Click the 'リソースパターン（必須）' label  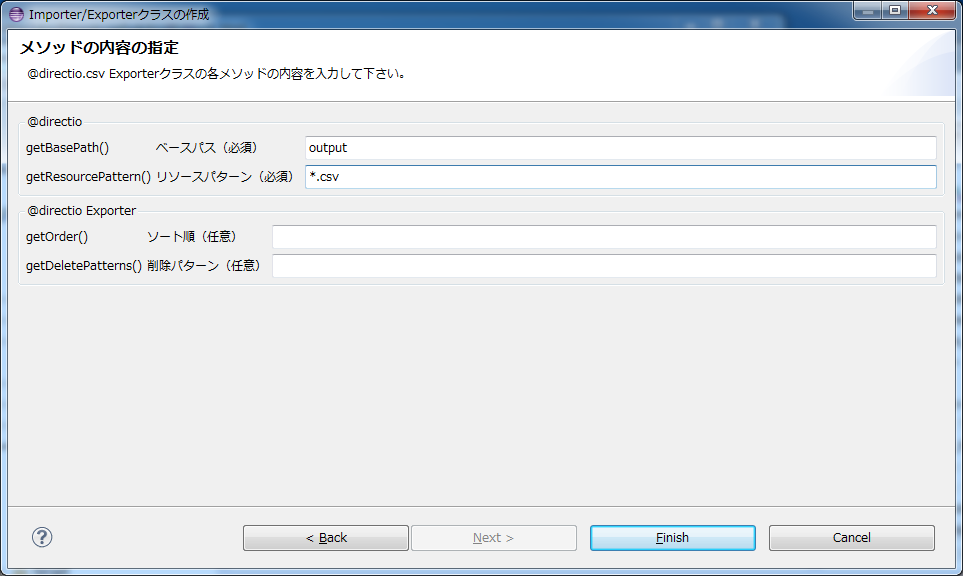tap(225, 177)
